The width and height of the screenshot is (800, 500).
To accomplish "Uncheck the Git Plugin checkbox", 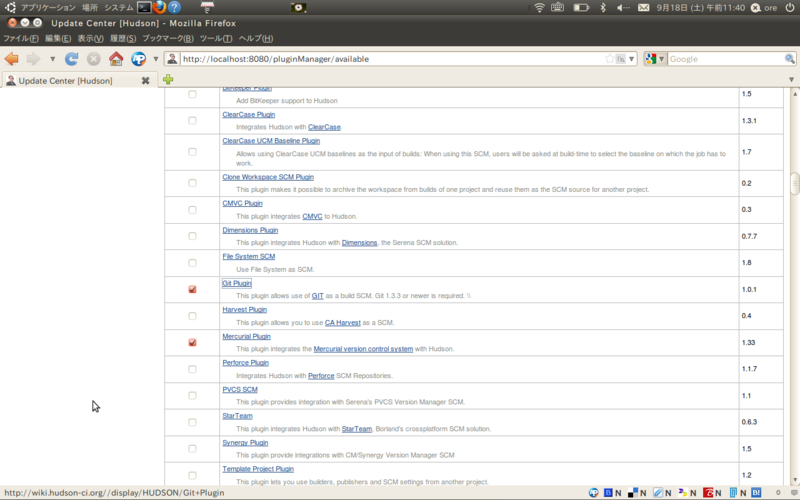I will 192,289.
